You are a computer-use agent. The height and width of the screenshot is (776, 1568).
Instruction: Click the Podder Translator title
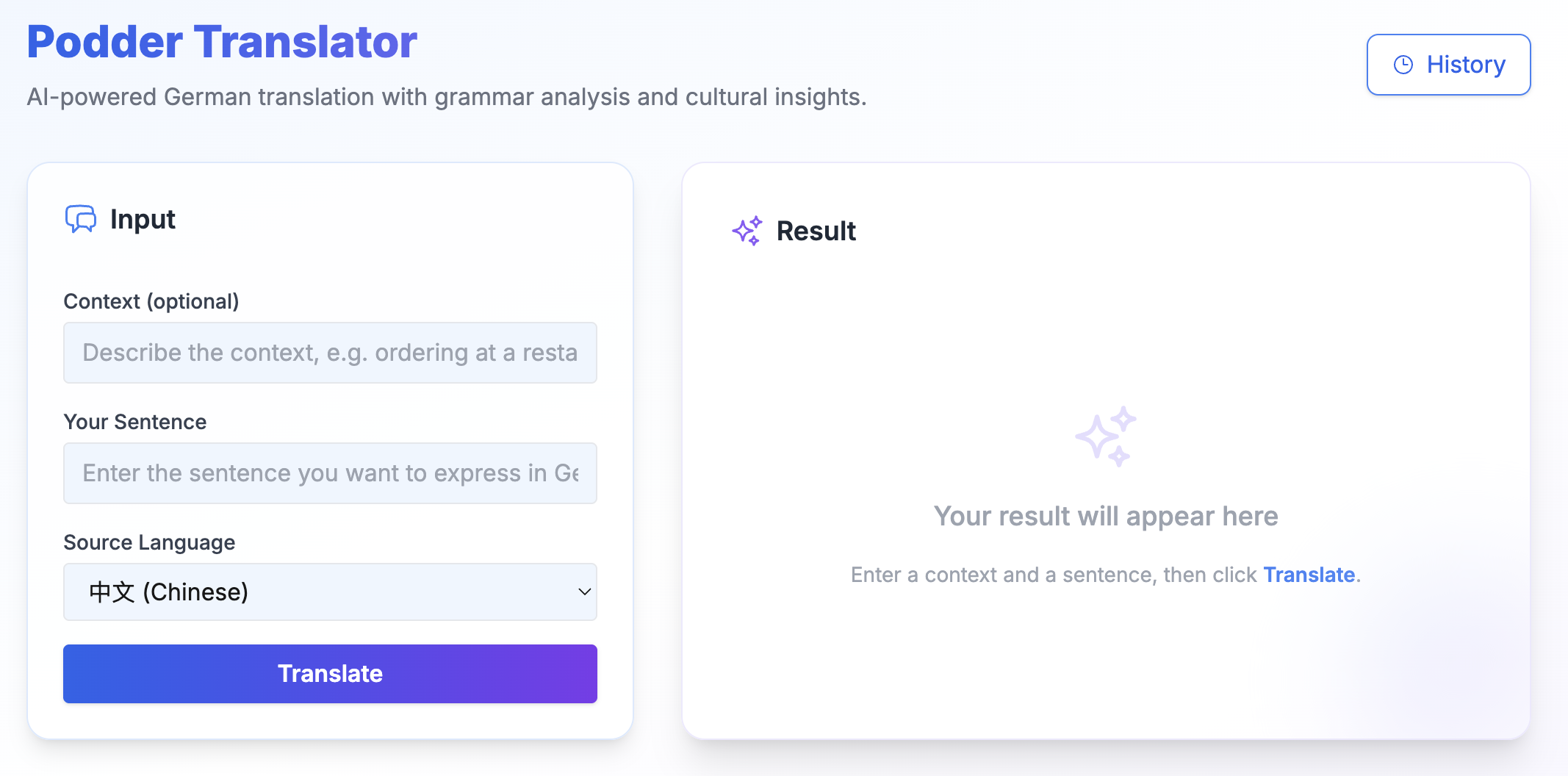[222, 42]
